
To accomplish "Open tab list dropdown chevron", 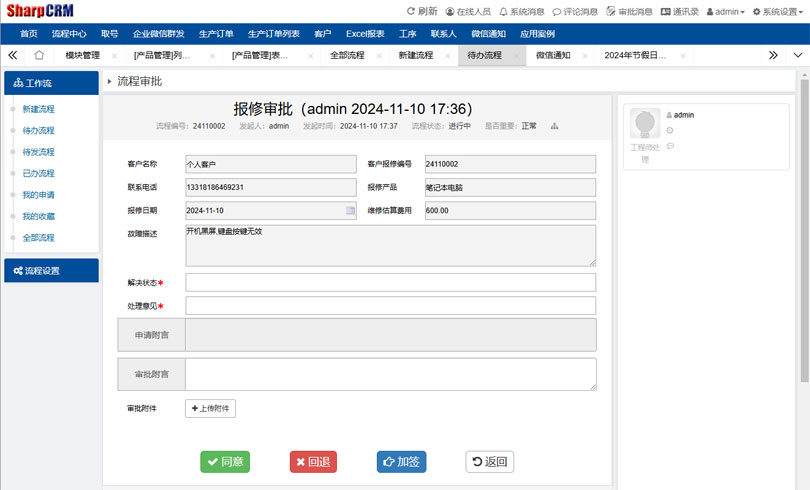I will [x=798, y=55].
